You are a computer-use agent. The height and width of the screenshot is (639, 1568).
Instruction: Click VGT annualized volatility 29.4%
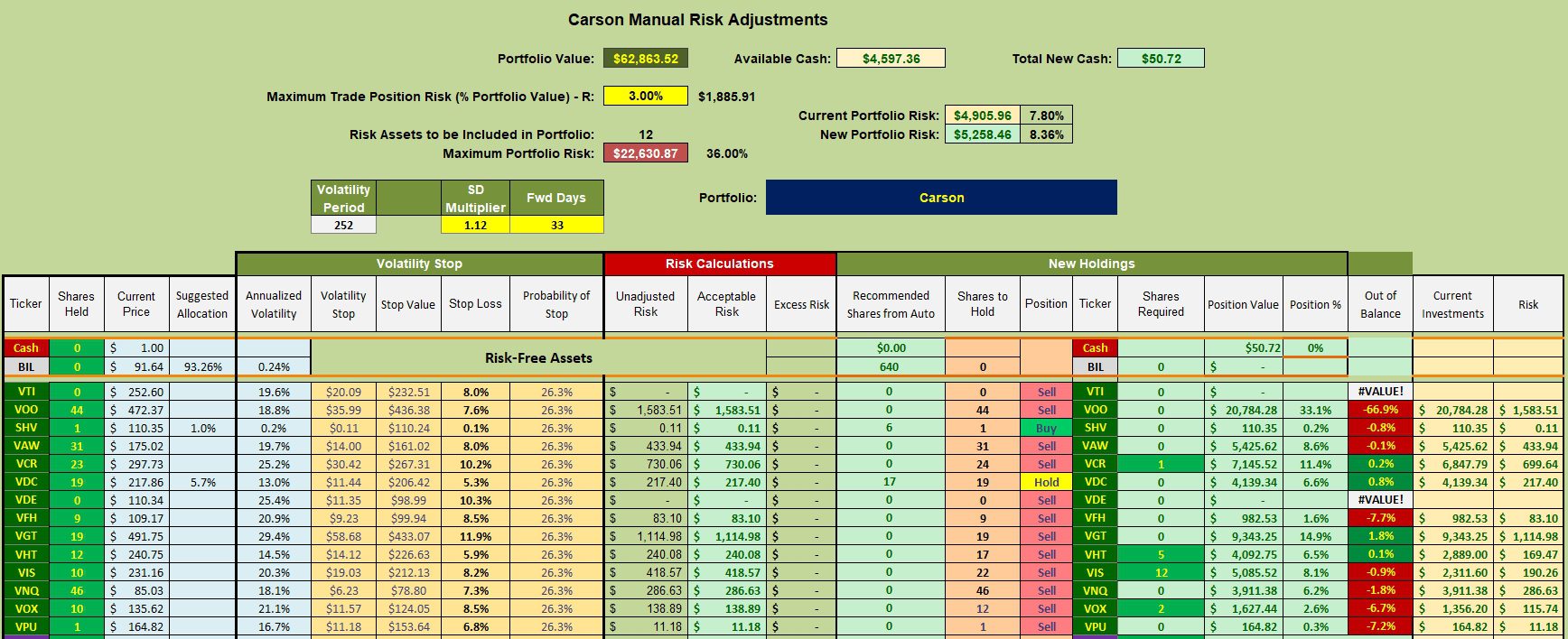coord(274,536)
